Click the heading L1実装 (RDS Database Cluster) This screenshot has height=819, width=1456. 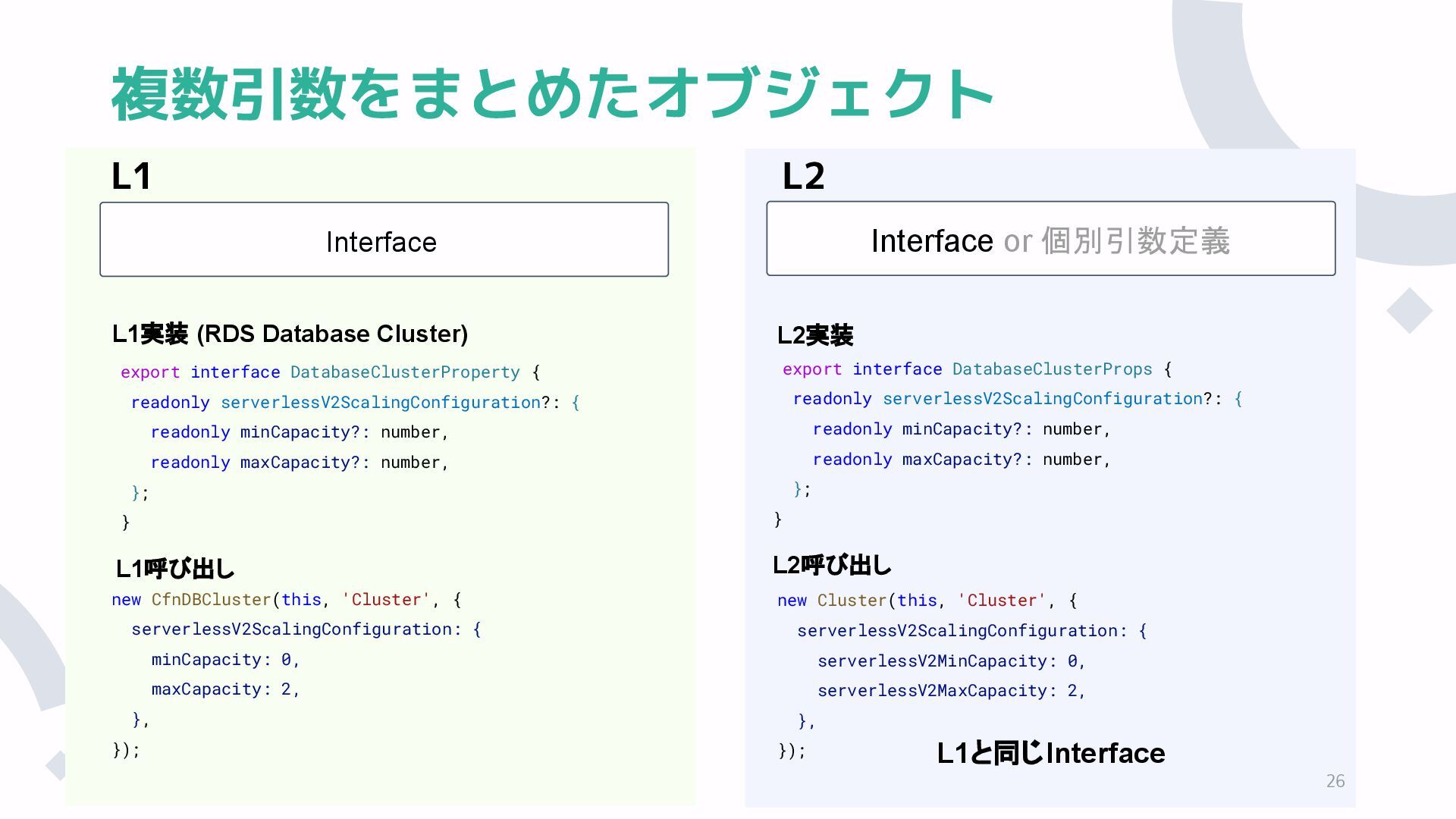click(x=290, y=334)
